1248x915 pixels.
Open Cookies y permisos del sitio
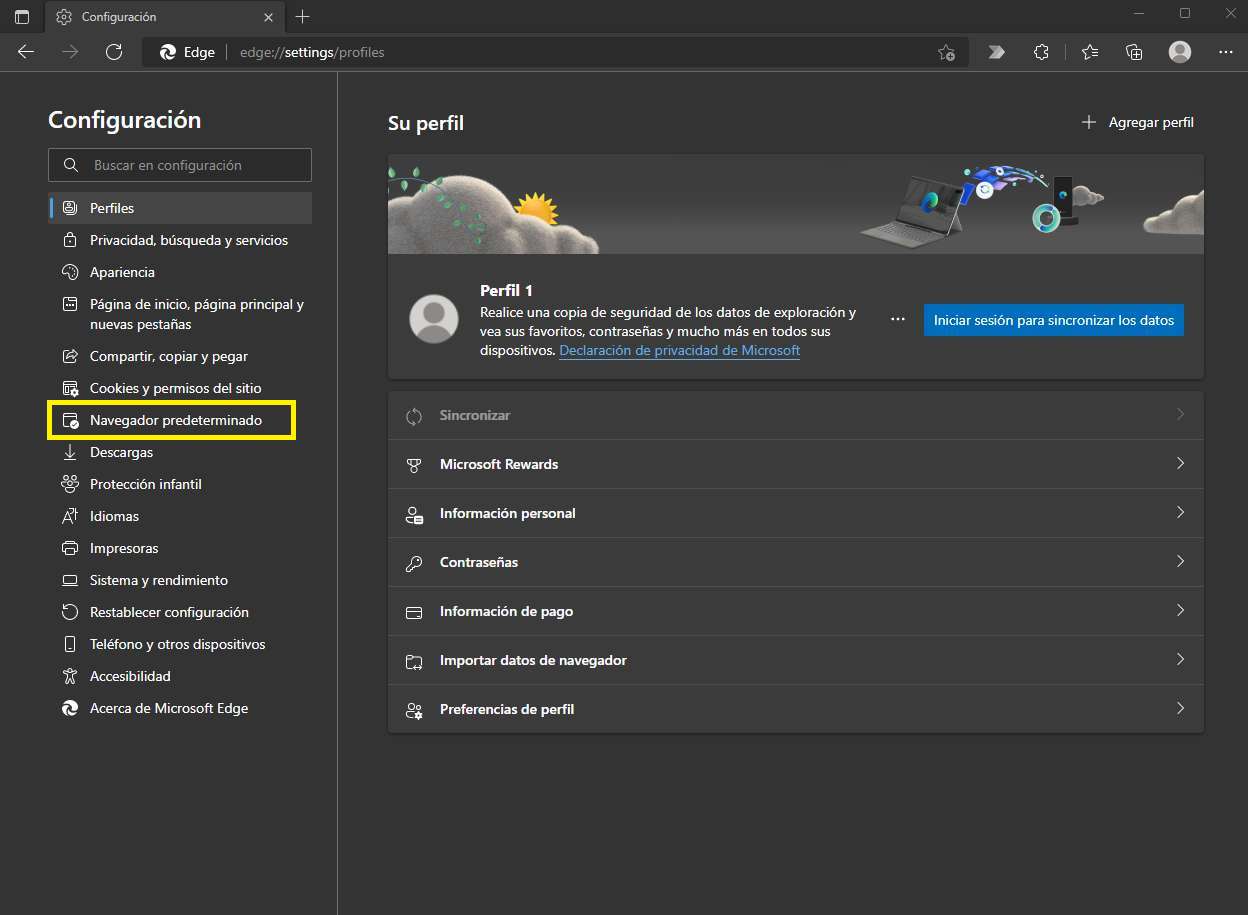pyautogui.click(x=180, y=388)
